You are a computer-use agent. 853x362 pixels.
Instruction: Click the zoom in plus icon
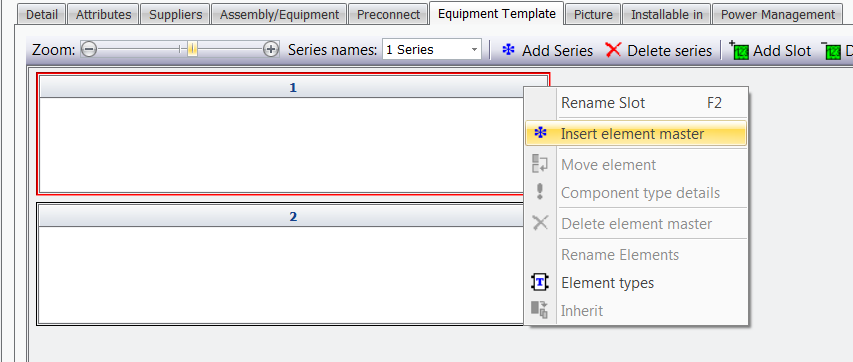coord(271,50)
